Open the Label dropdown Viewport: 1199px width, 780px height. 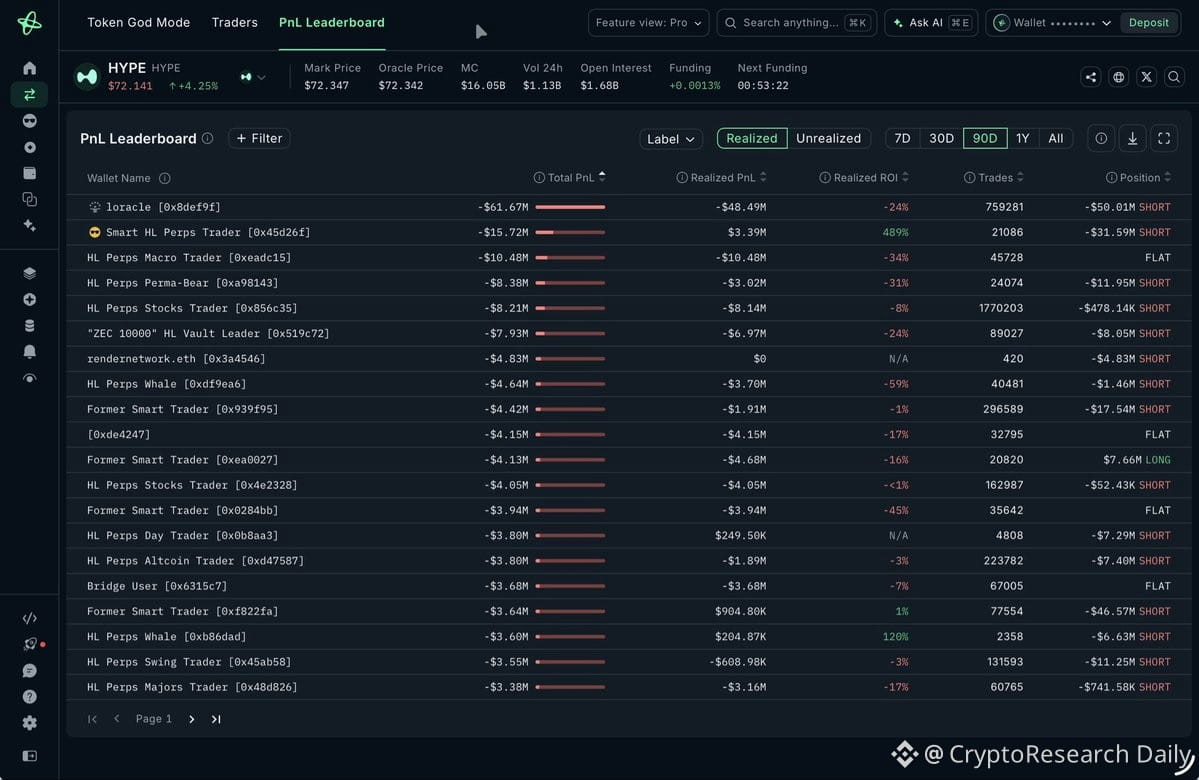[671, 138]
